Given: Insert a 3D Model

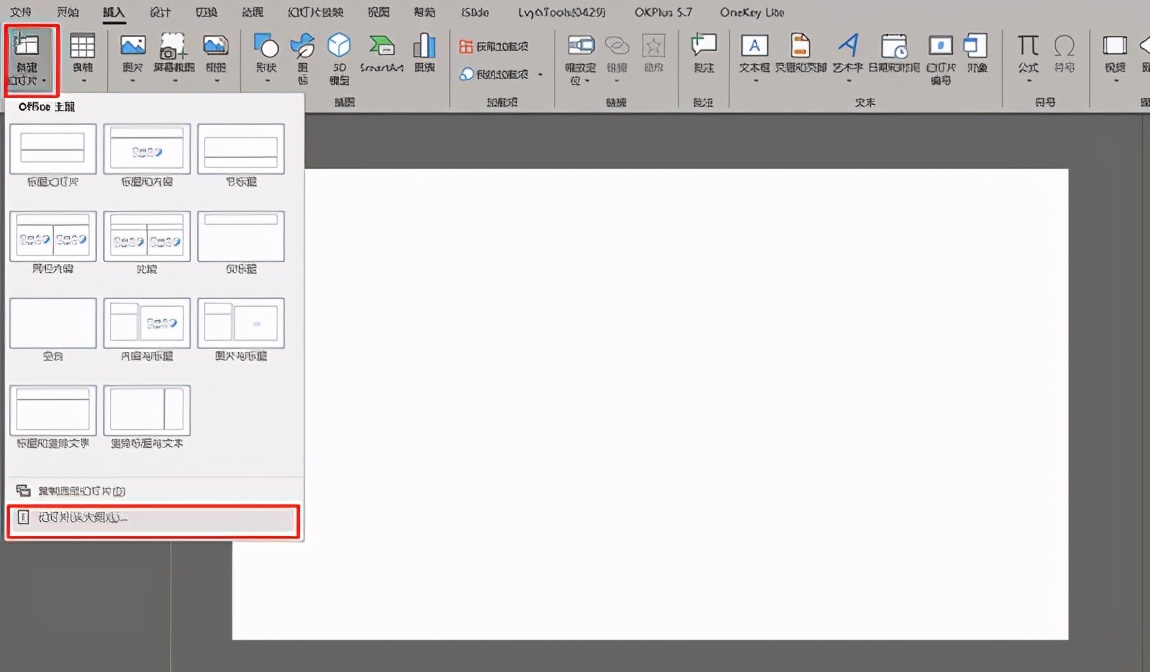Looking at the screenshot, I should point(339,57).
